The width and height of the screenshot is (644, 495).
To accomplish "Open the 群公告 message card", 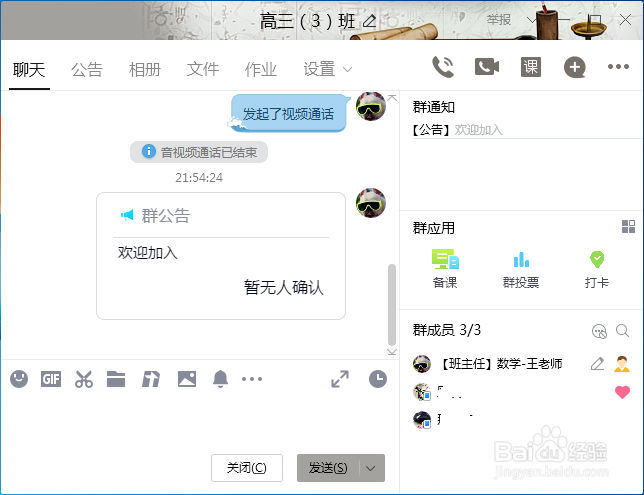I will coord(221,256).
